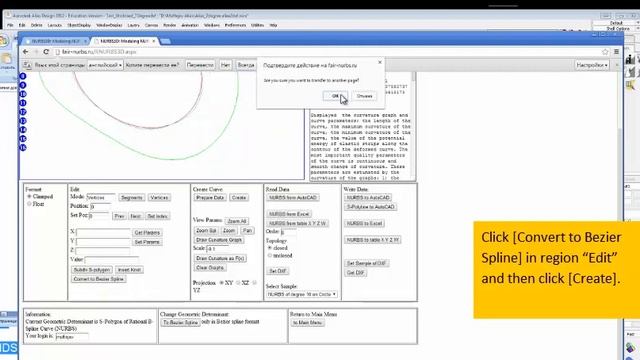
Task: Open a new browser tab
Action: coord(165,41)
